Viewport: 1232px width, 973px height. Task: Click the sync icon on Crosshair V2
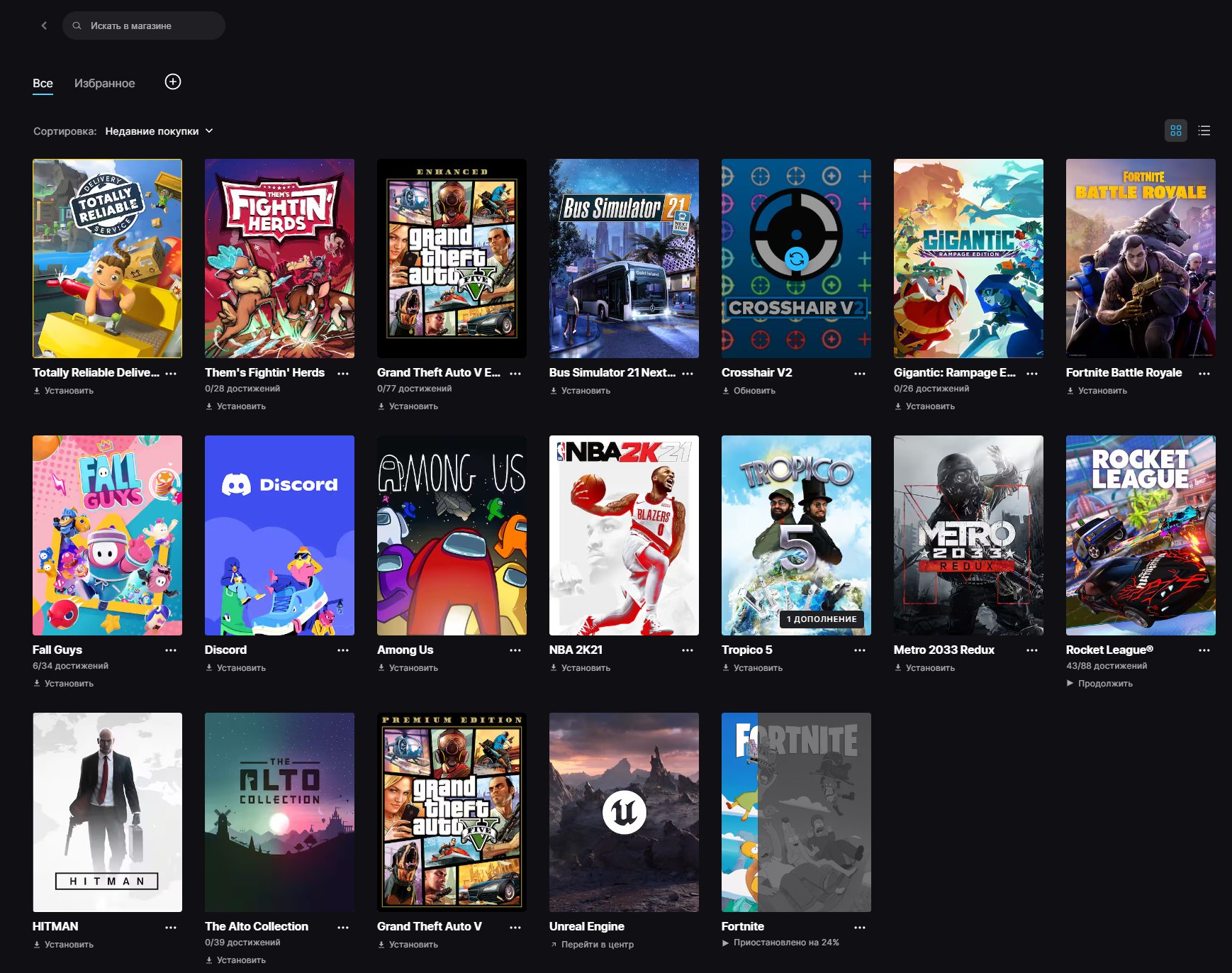796,259
